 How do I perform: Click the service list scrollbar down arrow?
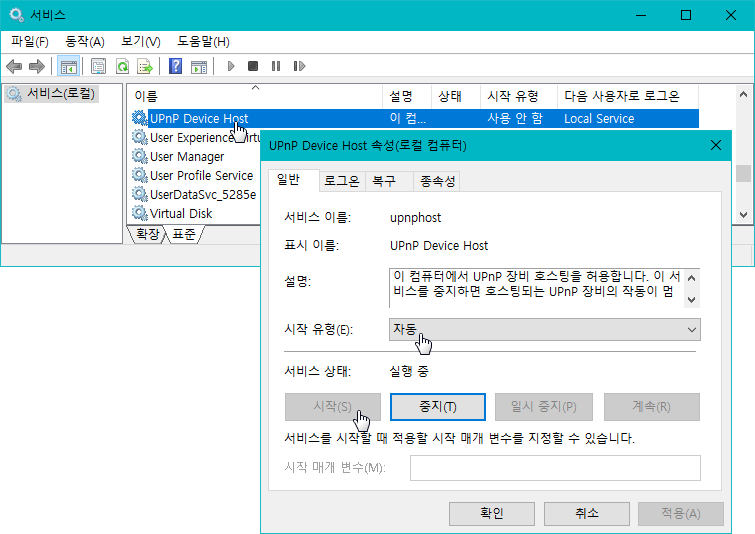pyautogui.click(x=743, y=215)
